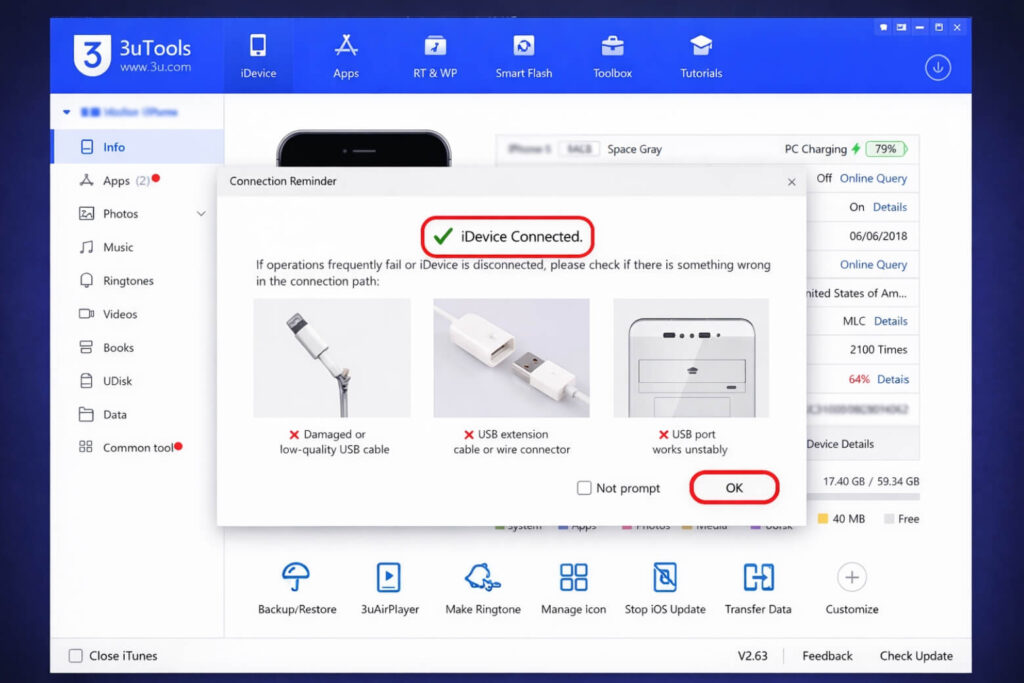
Task: Click the Customize plus icon
Action: [851, 578]
